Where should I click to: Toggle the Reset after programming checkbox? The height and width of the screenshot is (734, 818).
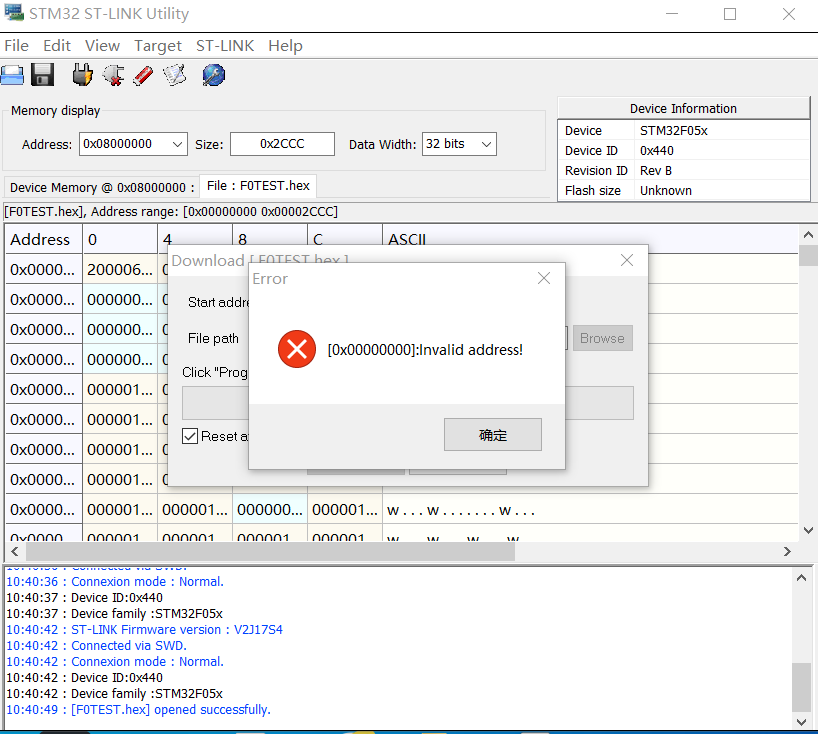(190, 436)
